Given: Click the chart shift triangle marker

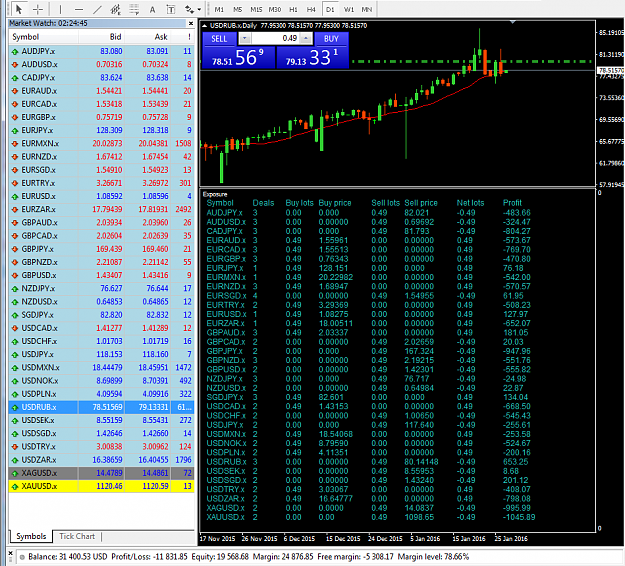Looking at the screenshot, I should click(513, 22).
